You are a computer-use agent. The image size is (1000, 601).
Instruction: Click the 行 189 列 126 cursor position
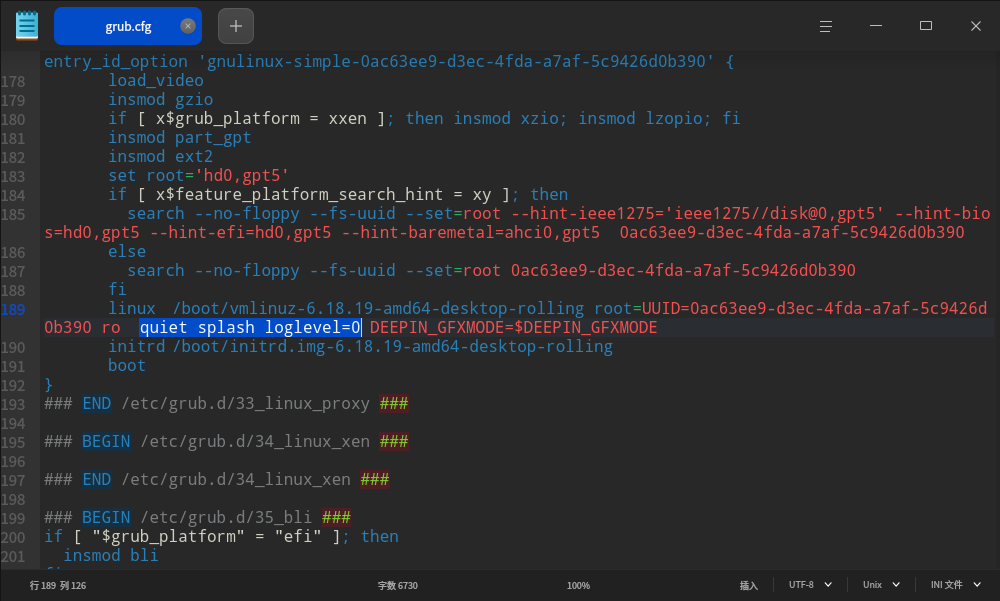click(58, 585)
